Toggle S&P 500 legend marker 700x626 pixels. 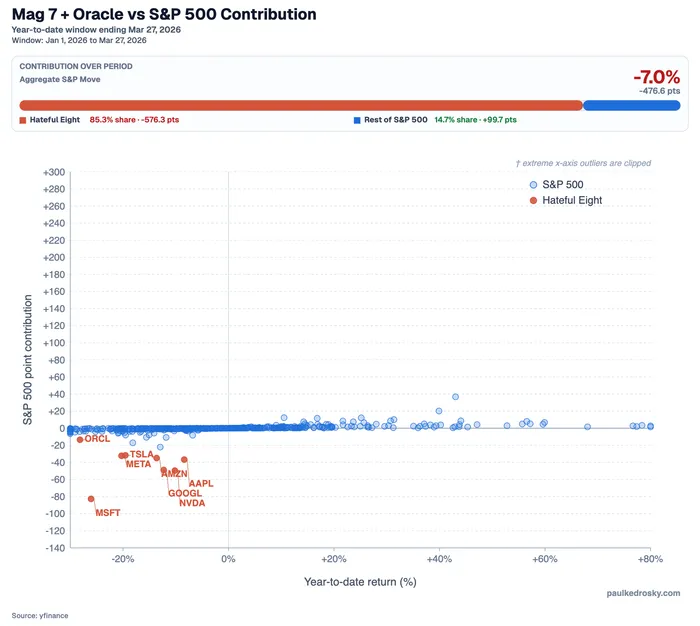533,185
